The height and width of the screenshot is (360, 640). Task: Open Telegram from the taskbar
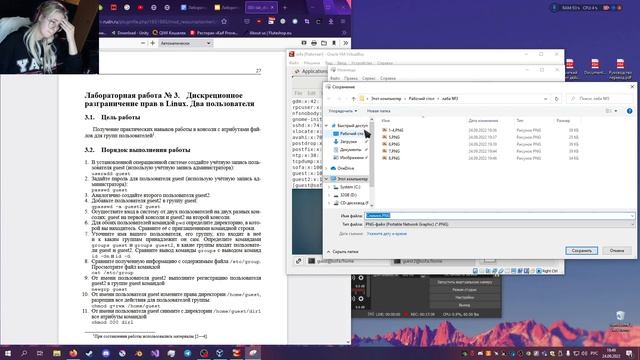(x=187, y=353)
